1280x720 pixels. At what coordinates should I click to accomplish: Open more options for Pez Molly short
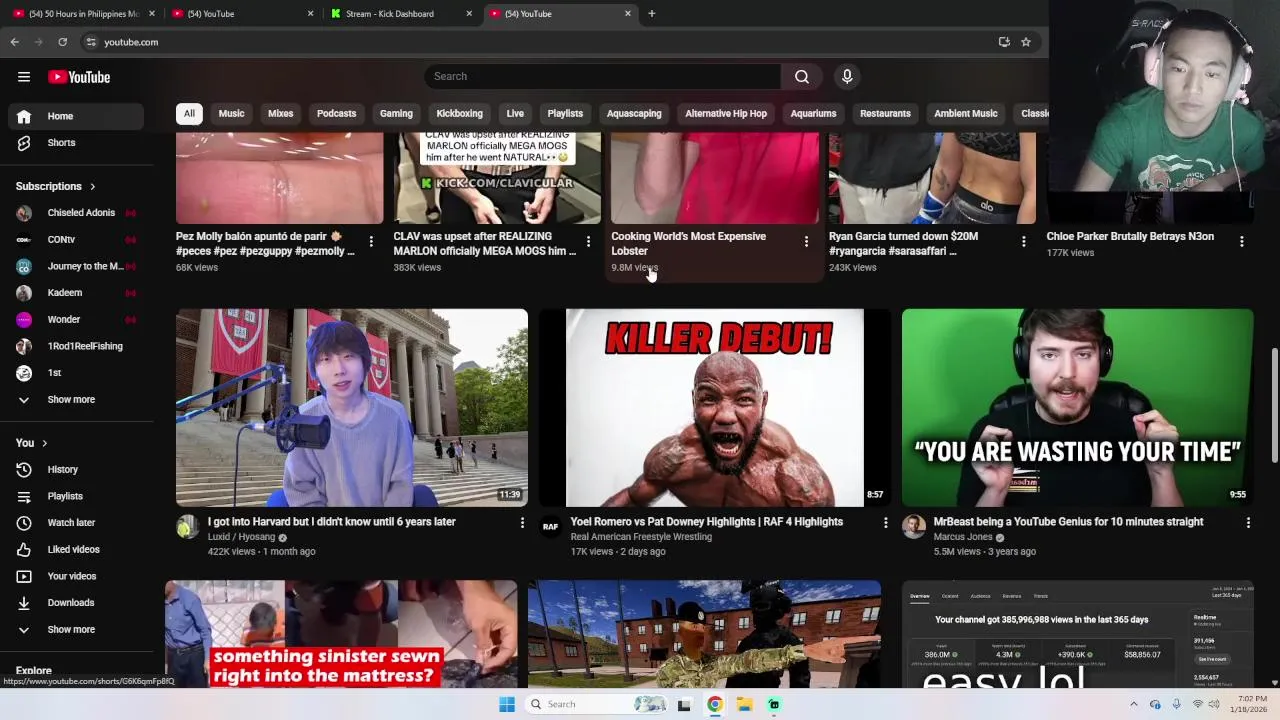[371, 241]
